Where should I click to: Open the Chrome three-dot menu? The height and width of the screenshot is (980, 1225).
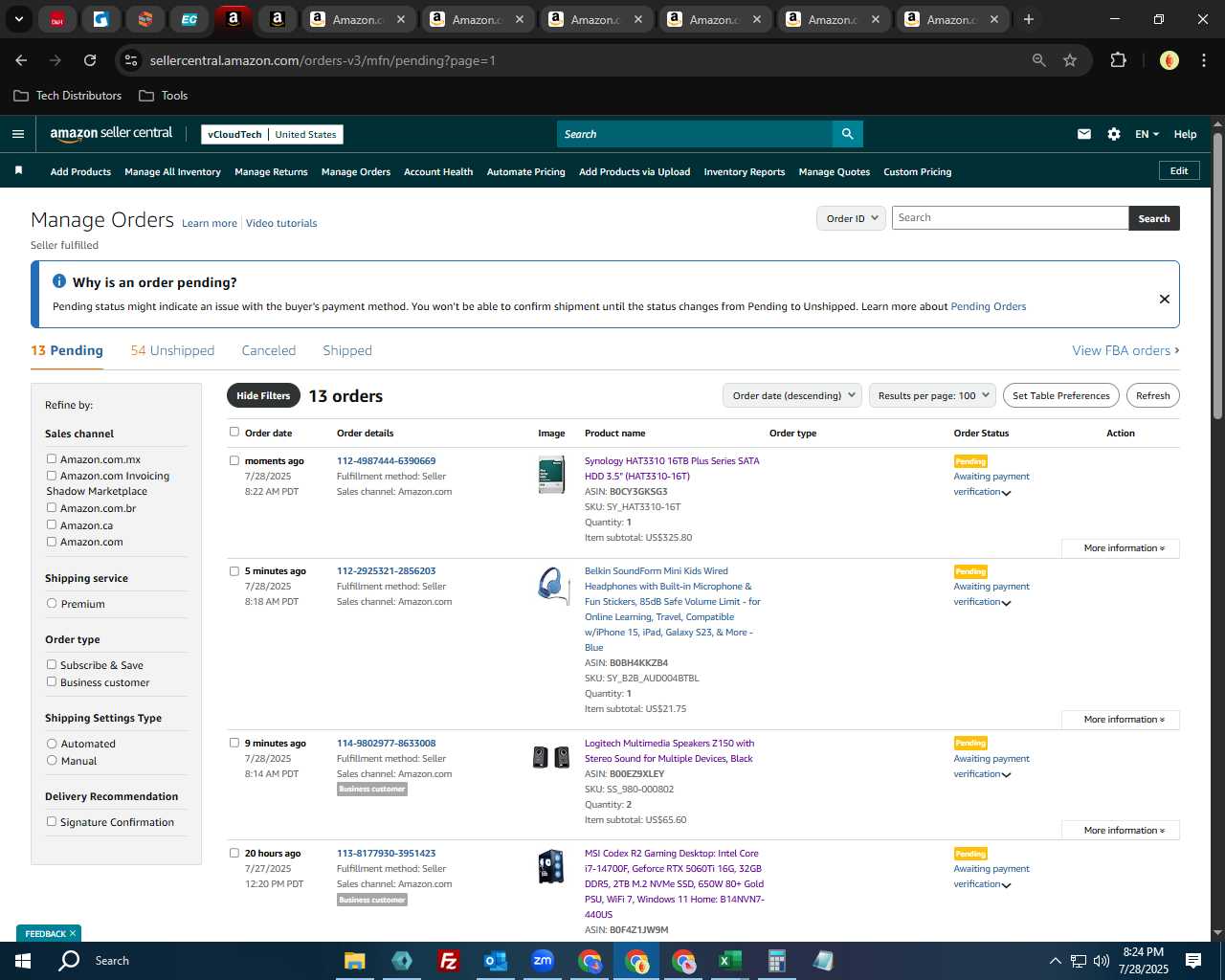[1203, 60]
